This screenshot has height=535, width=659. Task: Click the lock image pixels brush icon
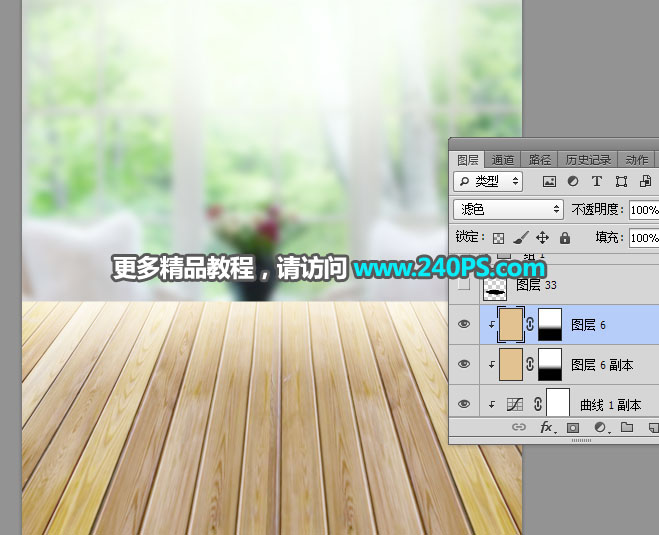(520, 238)
